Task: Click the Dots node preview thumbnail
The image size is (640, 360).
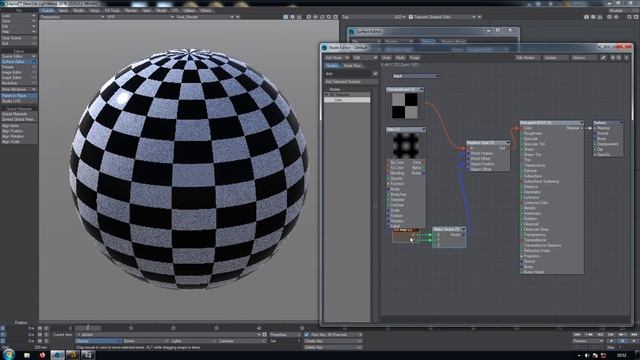Action: (406, 145)
